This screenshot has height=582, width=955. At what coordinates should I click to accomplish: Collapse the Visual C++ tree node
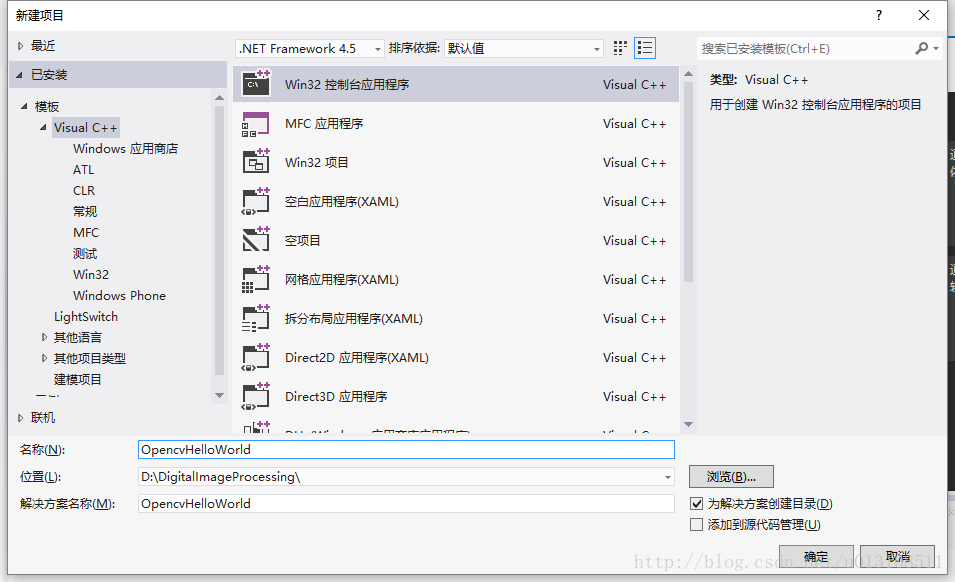click(x=43, y=127)
